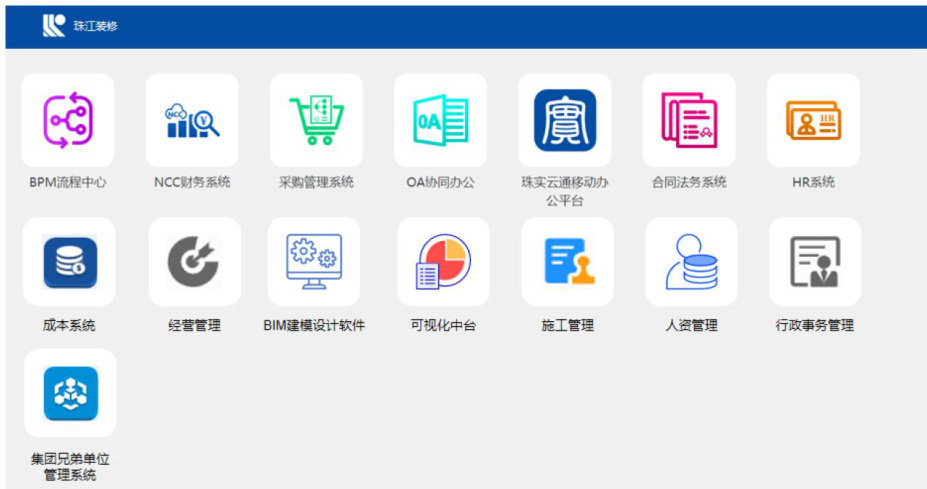The width and height of the screenshot is (927, 489).
Task: Open the 经营管理 target icon
Action: [x=194, y=262]
